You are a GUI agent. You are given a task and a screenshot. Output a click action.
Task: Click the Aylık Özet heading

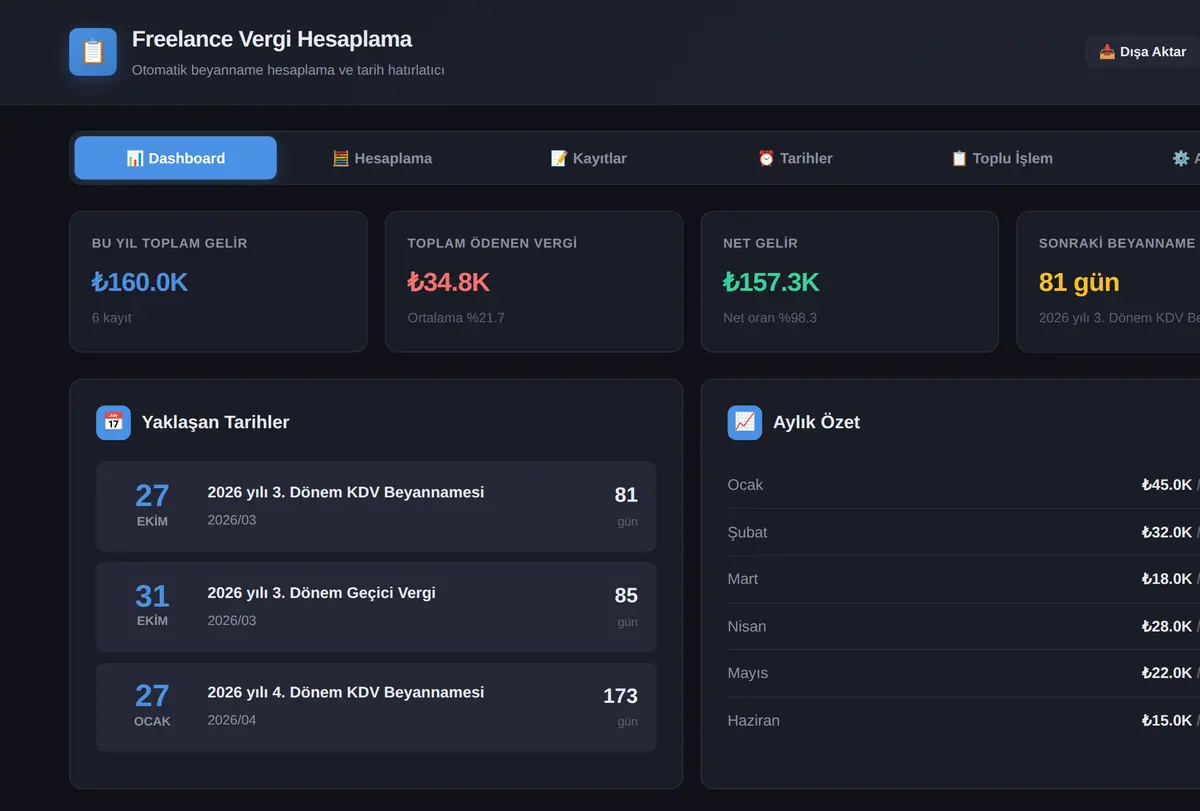[816, 422]
